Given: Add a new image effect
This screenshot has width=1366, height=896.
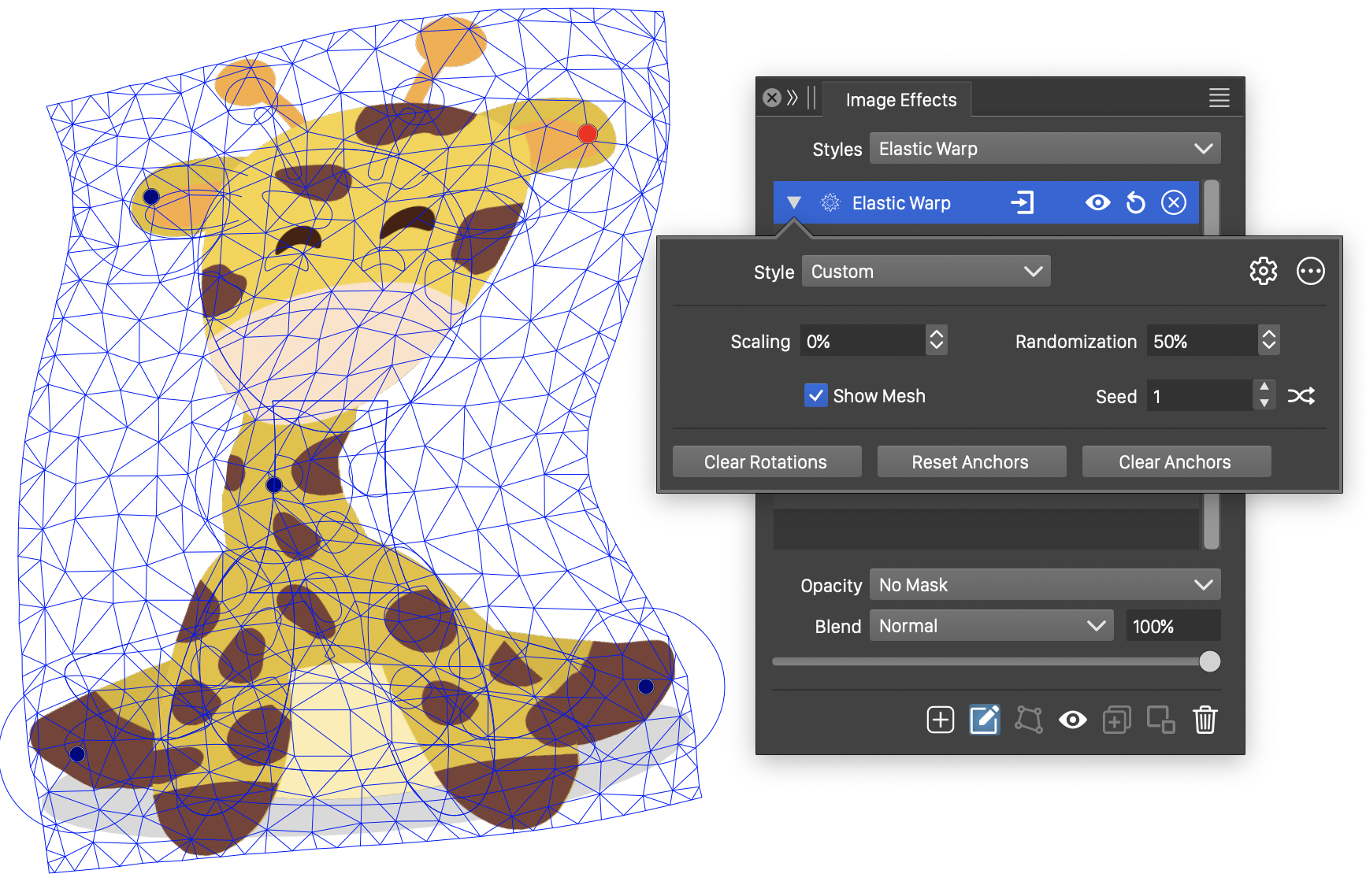Looking at the screenshot, I should coord(940,720).
